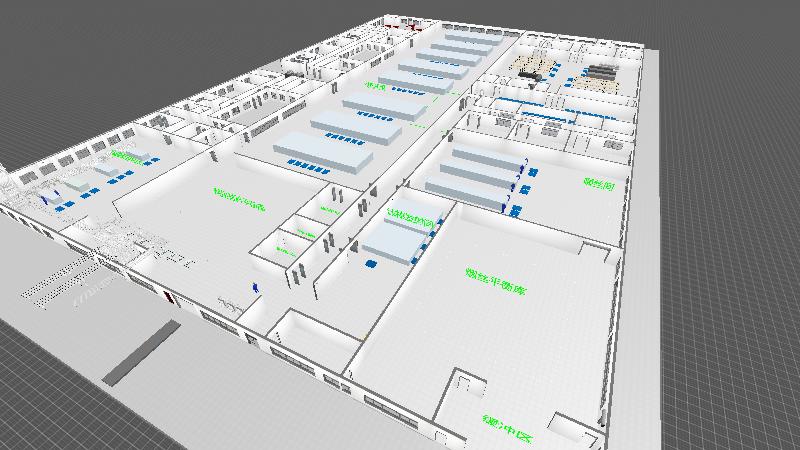This screenshot has height=450, width=800.
Task: Click the lone blue box beside lower-center machine
Action: pyautogui.click(x=372, y=265)
